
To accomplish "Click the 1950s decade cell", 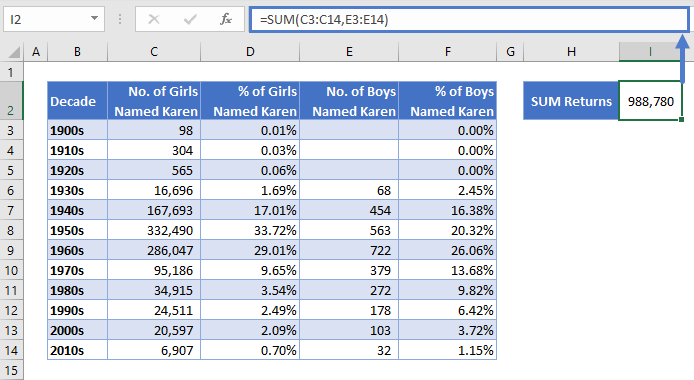I will (x=77, y=230).
